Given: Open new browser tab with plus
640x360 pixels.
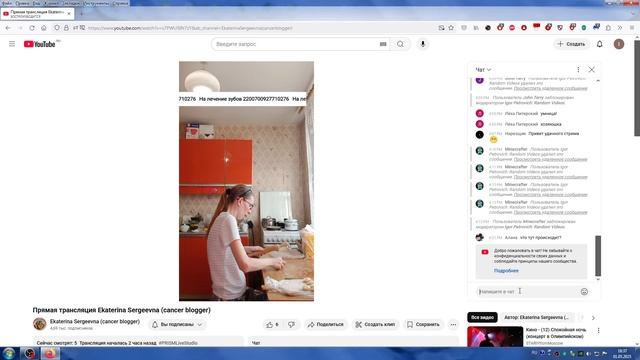Looking at the screenshot, I should point(81,14).
